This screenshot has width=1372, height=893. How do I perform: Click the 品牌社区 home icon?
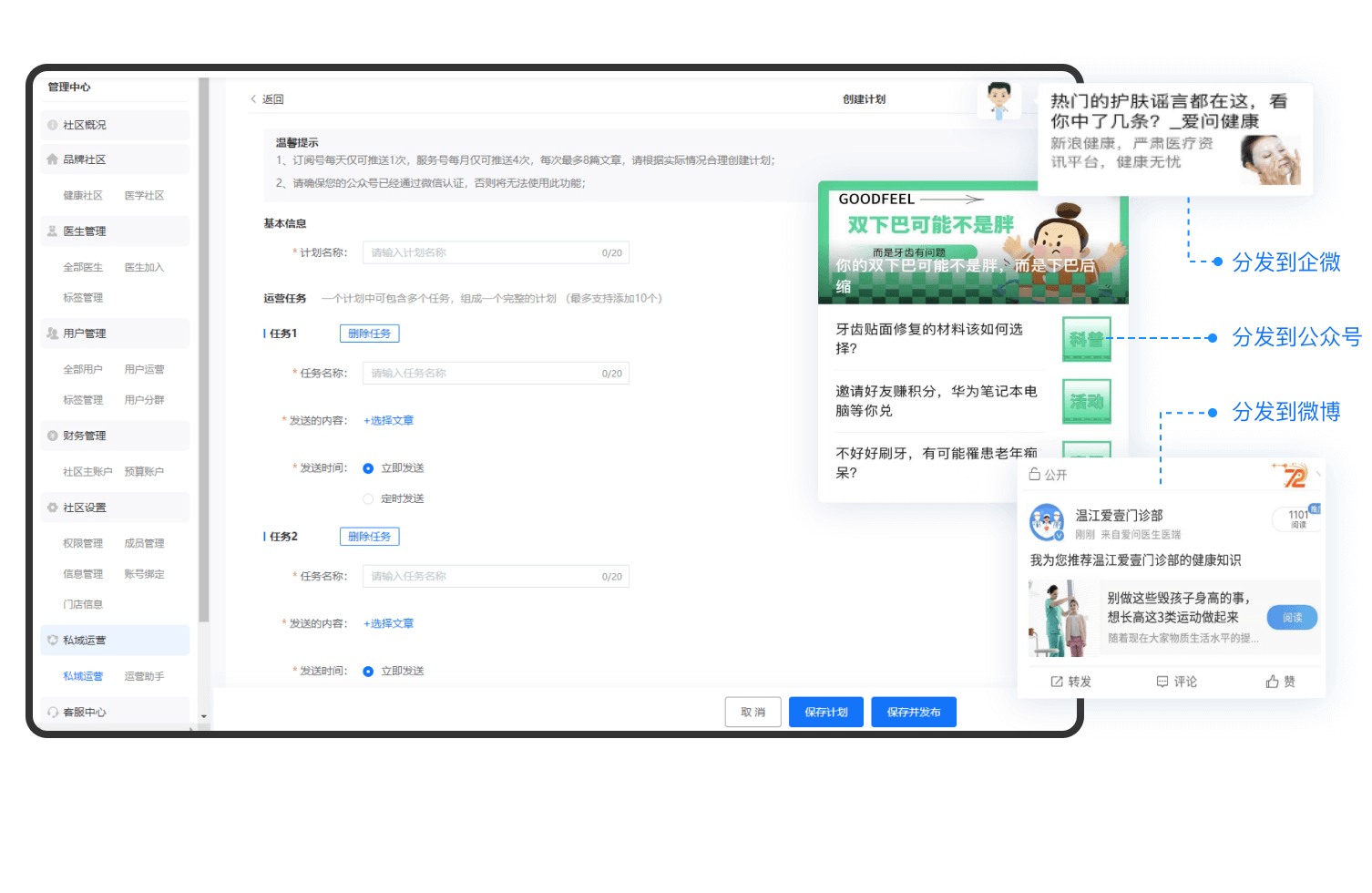(x=53, y=159)
